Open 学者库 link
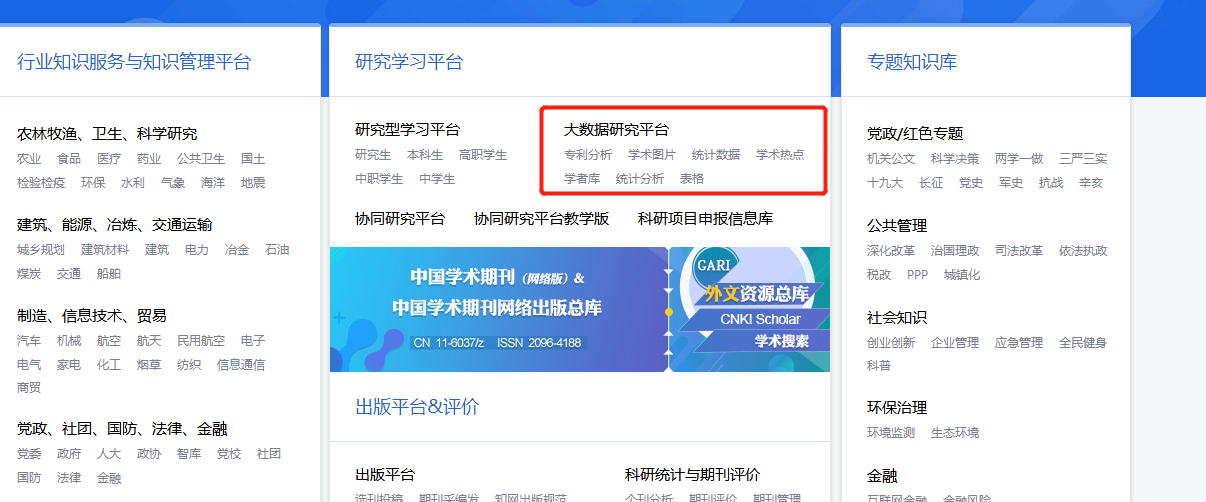The image size is (1206, 502). click(x=582, y=179)
